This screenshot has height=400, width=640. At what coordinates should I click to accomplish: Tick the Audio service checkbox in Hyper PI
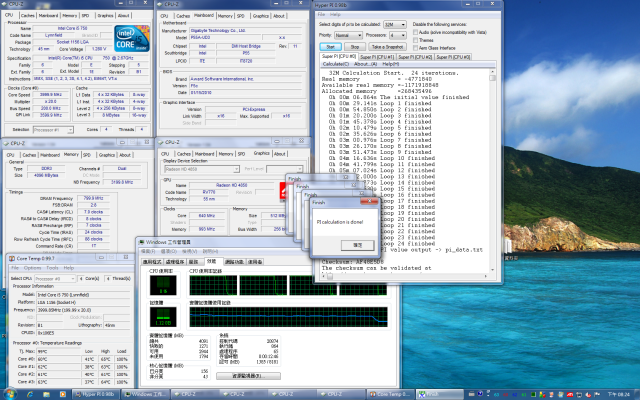tap(415, 32)
